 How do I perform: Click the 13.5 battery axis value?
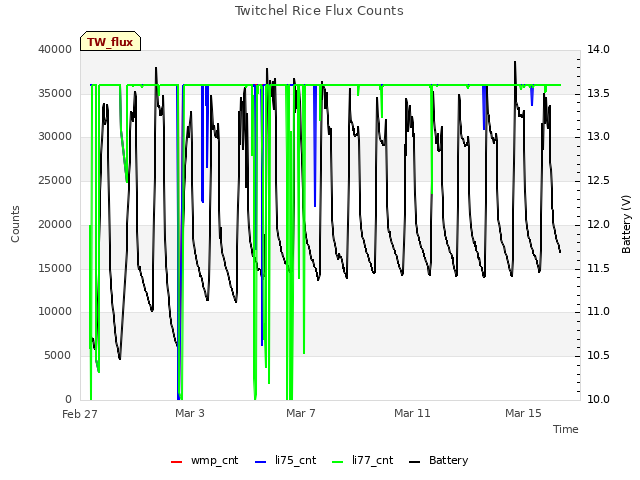(598, 93)
